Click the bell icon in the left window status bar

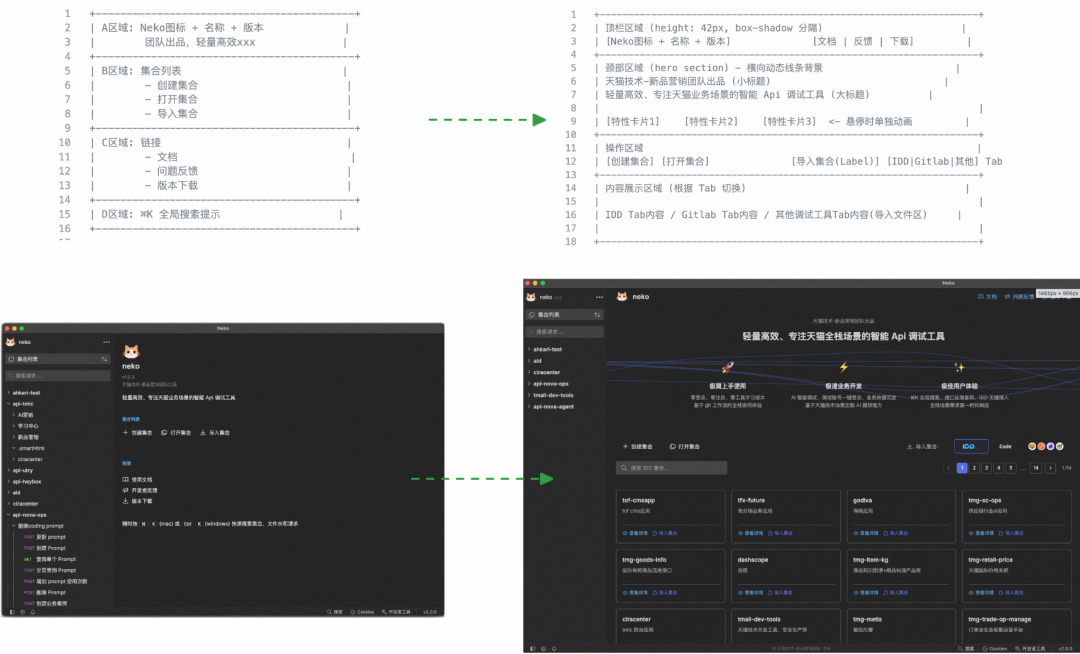click(x=32, y=611)
